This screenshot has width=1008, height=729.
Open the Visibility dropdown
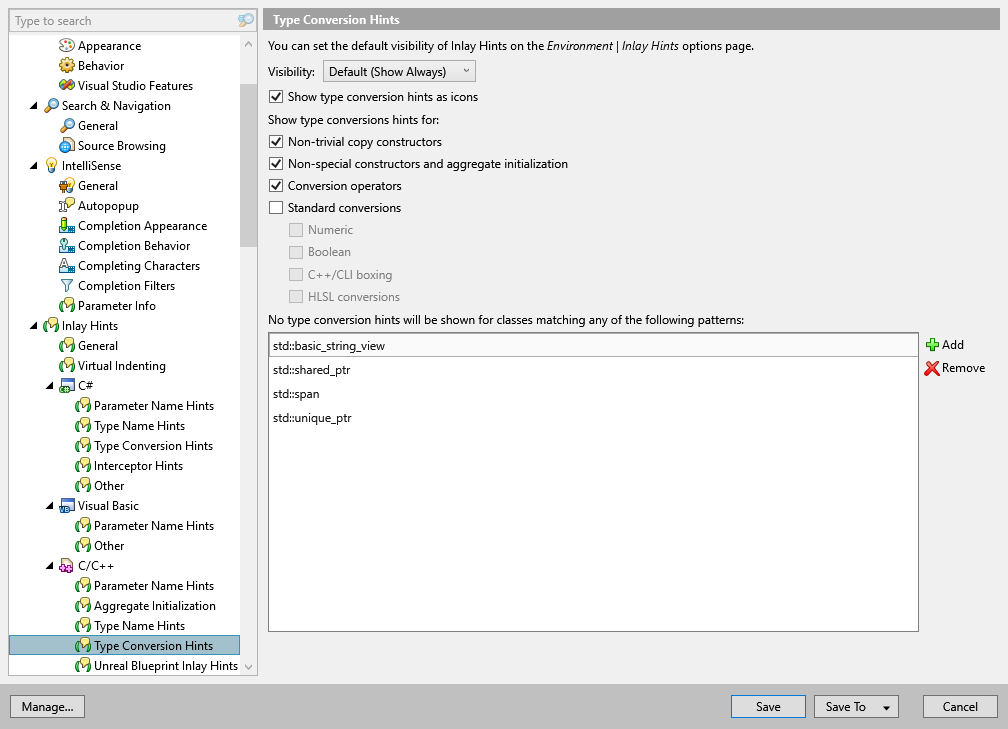tap(399, 71)
